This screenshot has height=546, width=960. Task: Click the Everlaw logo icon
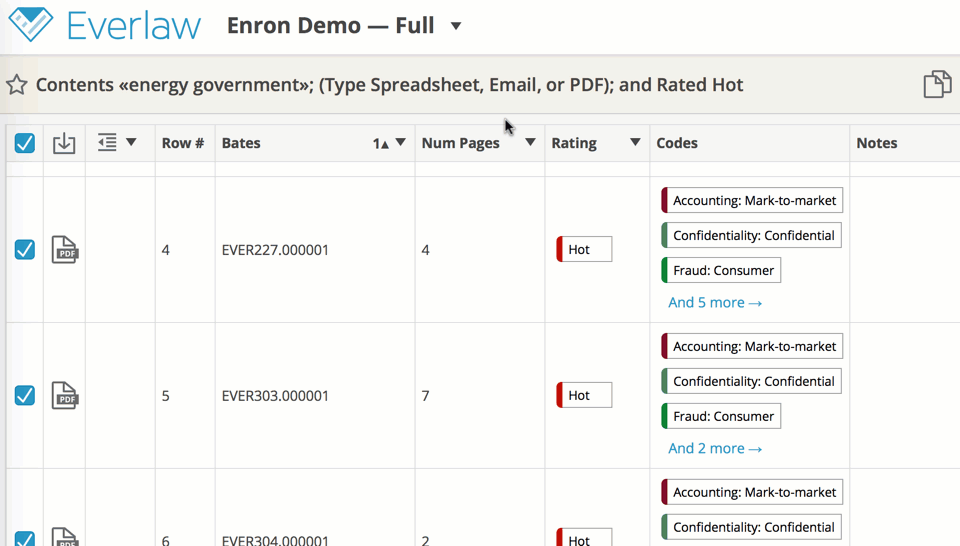tap(31, 24)
